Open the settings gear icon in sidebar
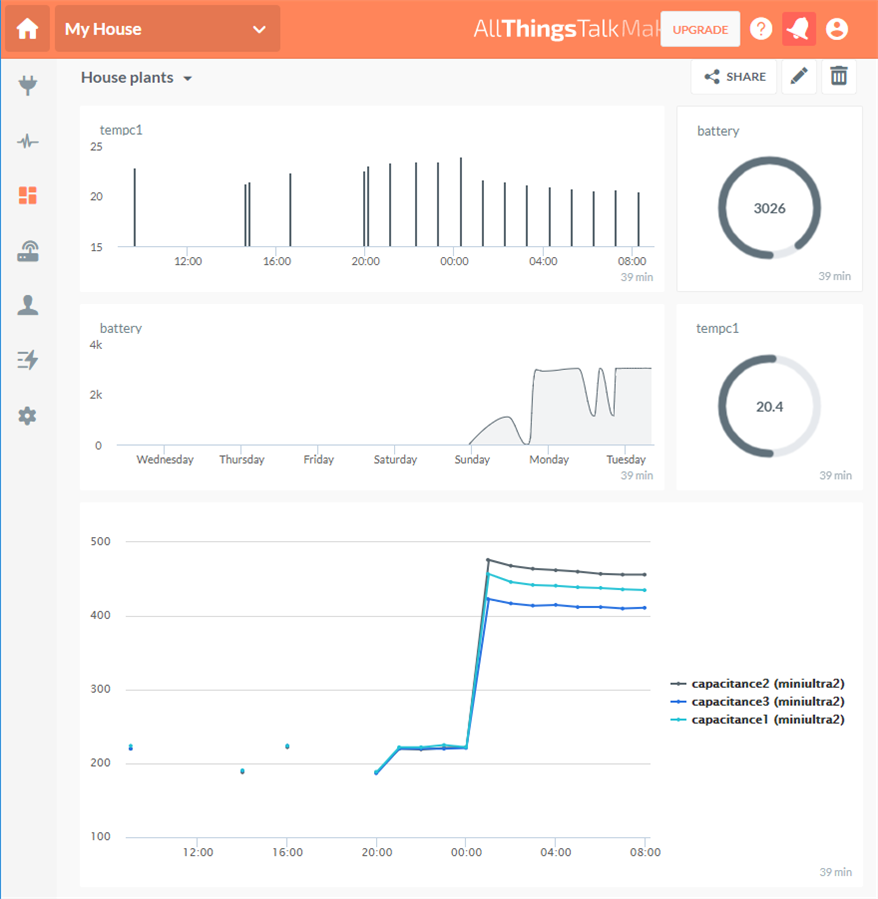This screenshot has height=899, width=878. [28, 416]
